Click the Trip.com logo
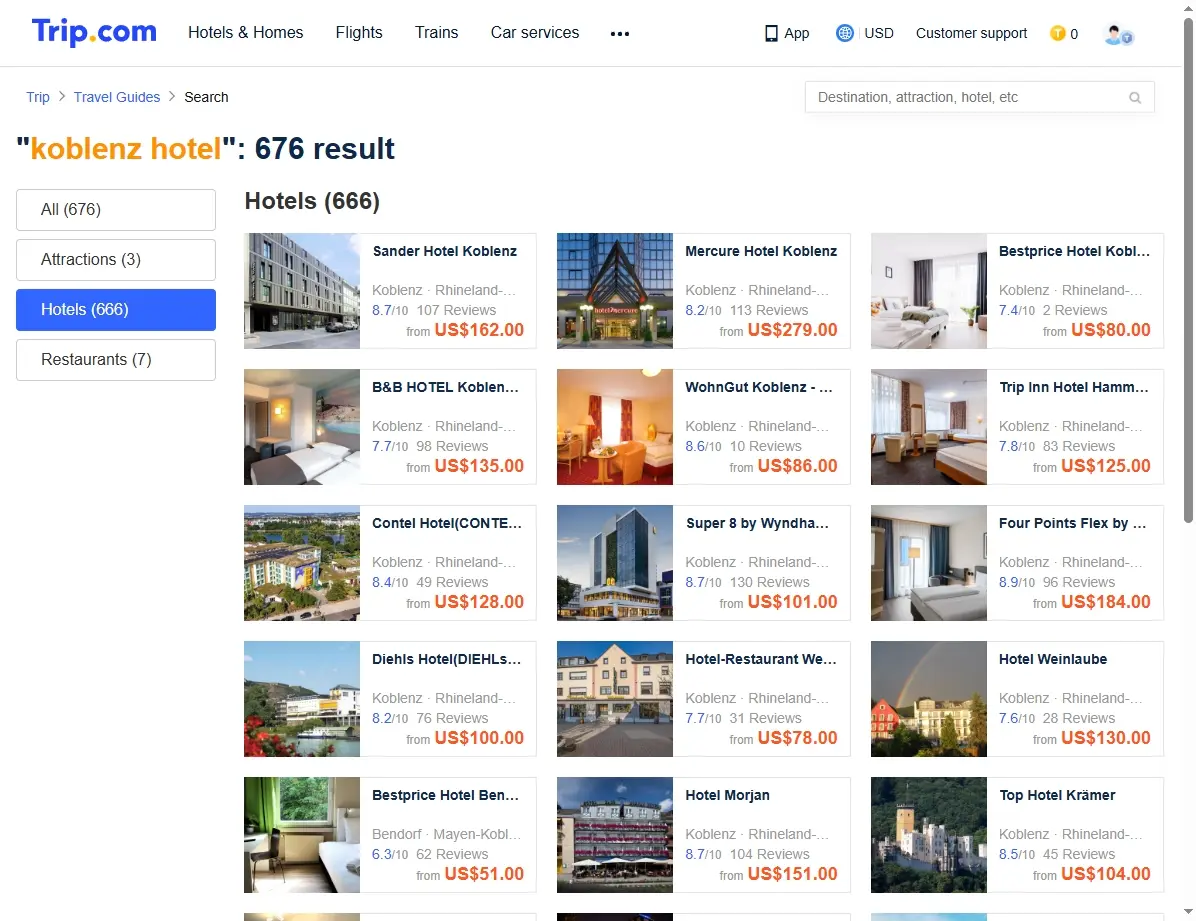1196x921 pixels. pos(94,32)
